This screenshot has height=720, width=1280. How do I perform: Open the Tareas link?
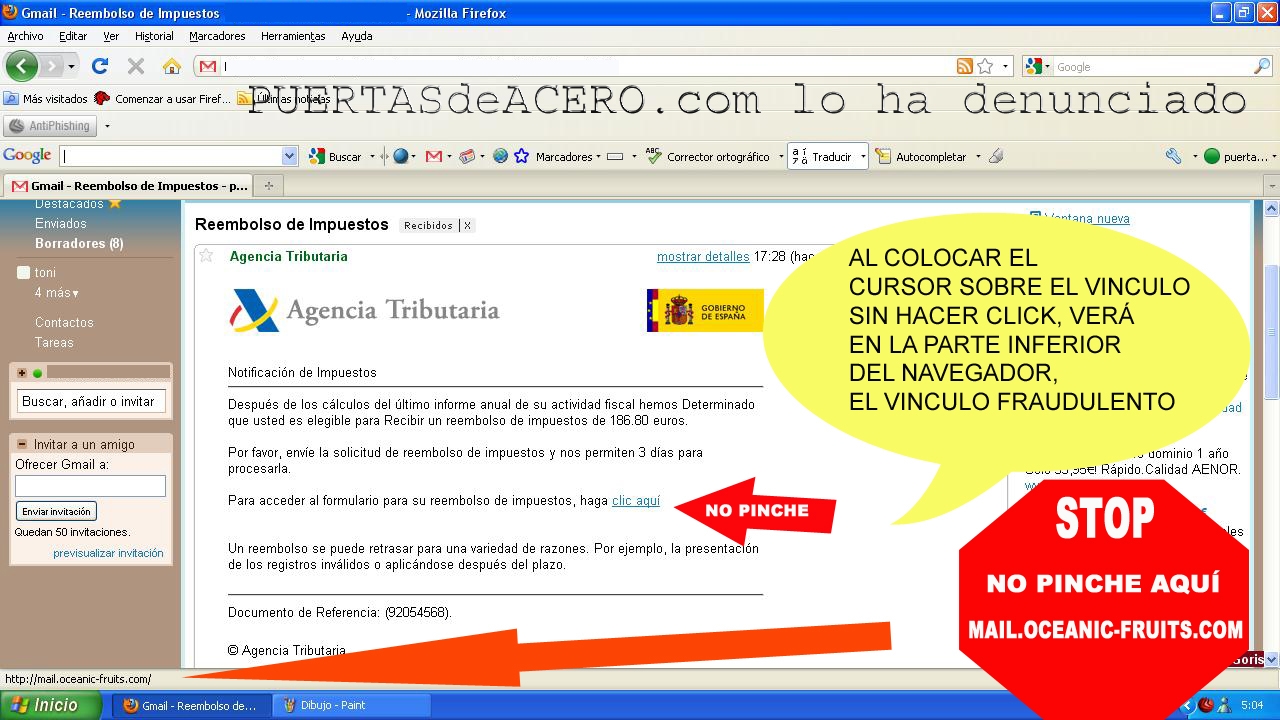coord(54,343)
